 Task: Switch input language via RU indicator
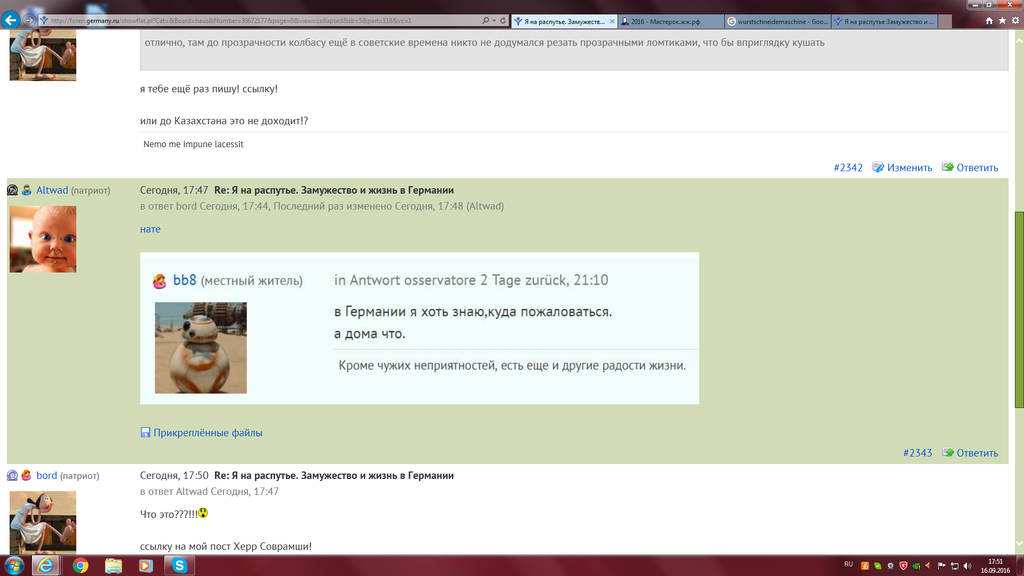(848, 564)
